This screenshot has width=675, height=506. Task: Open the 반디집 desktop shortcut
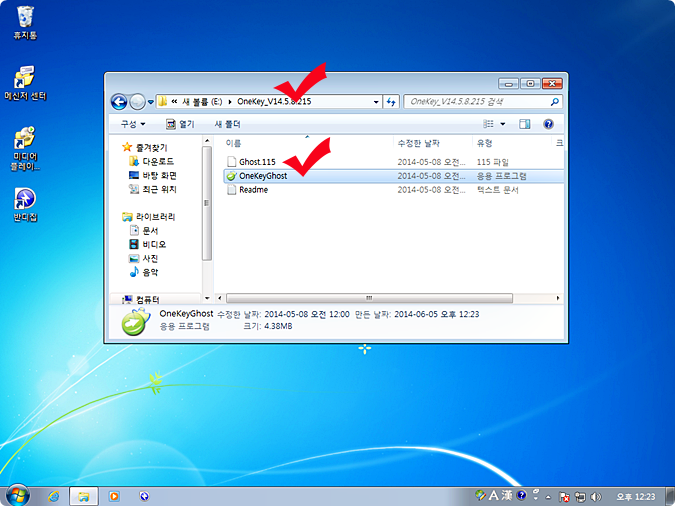[x=25, y=205]
